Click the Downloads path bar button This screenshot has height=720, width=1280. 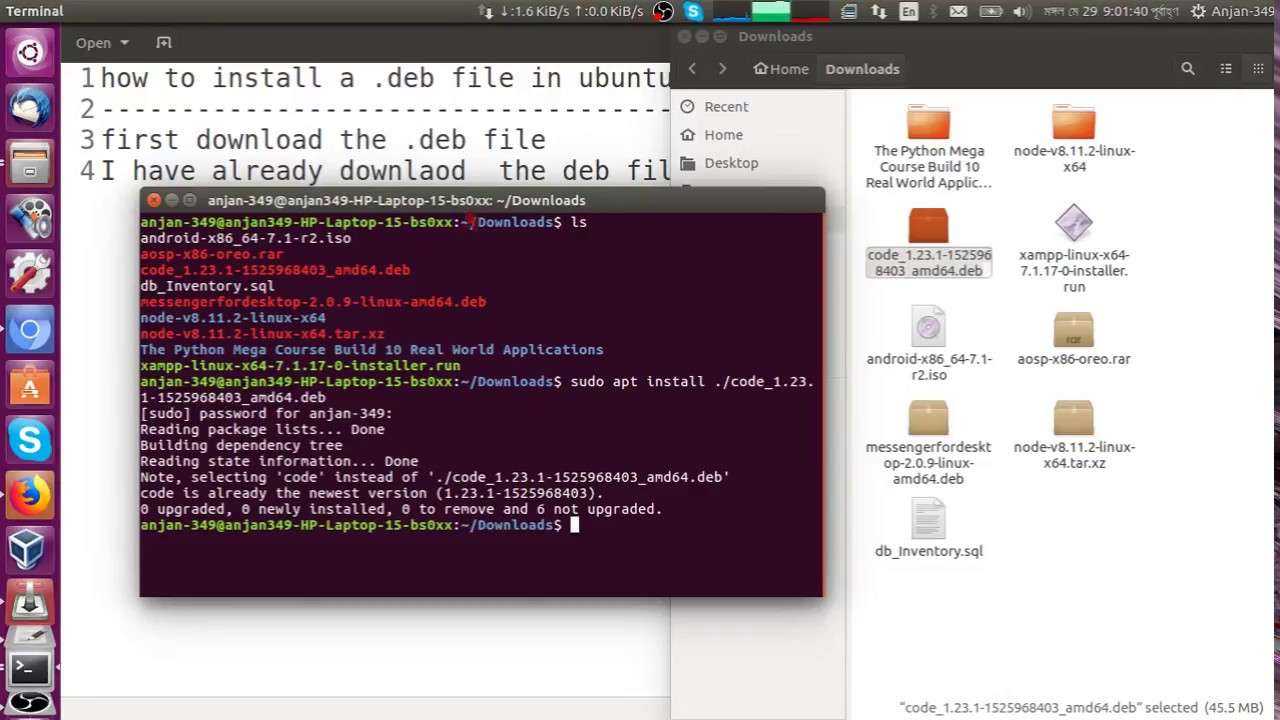[862, 69]
